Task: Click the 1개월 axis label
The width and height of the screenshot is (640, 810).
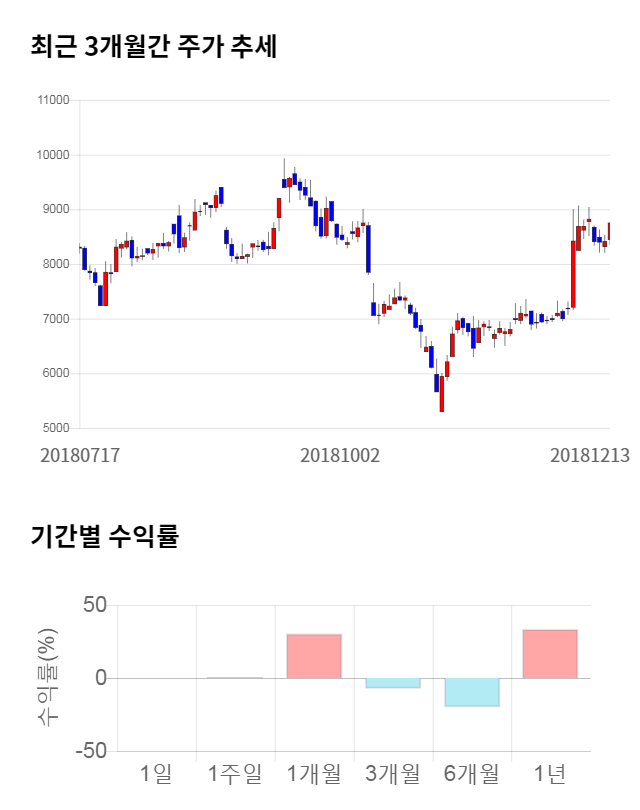Action: pyautogui.click(x=314, y=773)
